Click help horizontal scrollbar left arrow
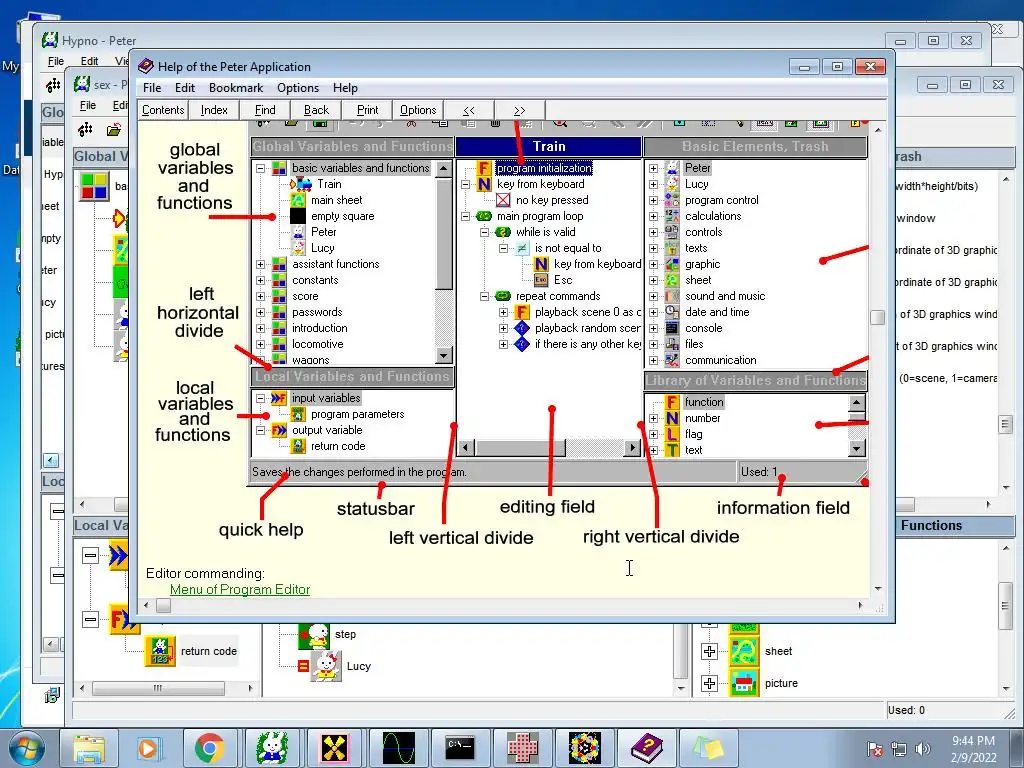The width and height of the screenshot is (1024, 768). [x=146, y=606]
